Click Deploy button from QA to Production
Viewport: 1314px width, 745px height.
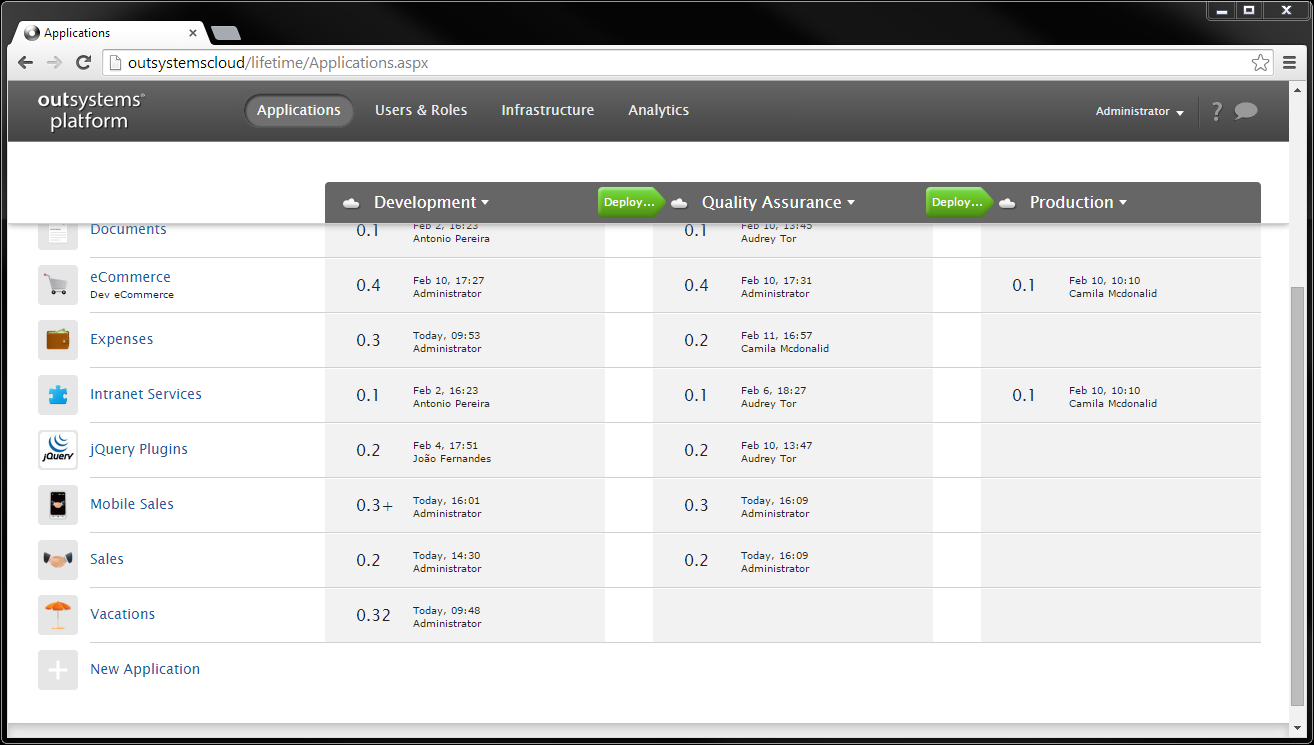(959, 202)
